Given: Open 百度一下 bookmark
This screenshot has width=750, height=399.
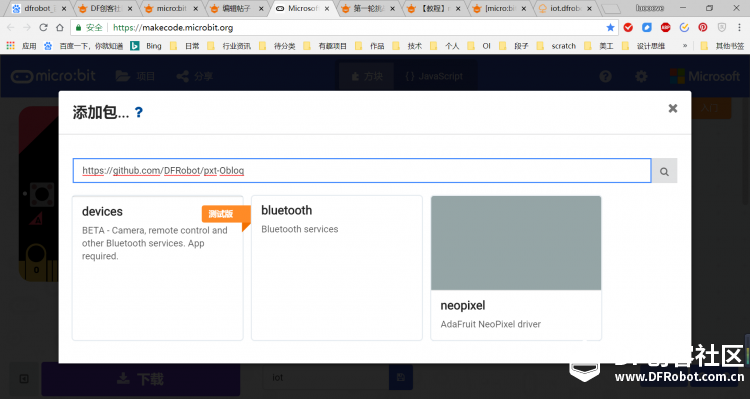Looking at the screenshot, I should (84, 46).
